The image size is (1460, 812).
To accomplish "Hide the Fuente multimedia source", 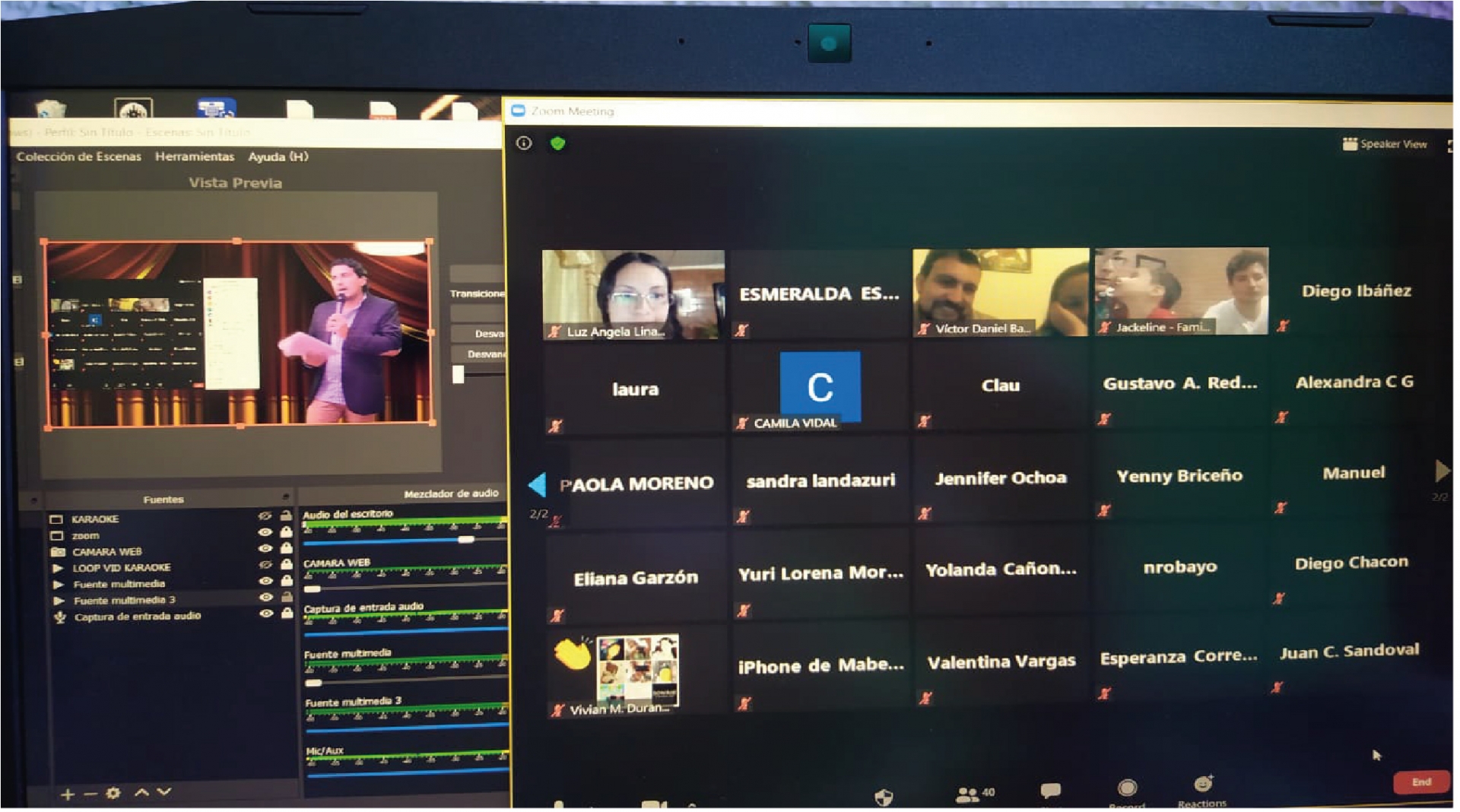I will point(265,582).
